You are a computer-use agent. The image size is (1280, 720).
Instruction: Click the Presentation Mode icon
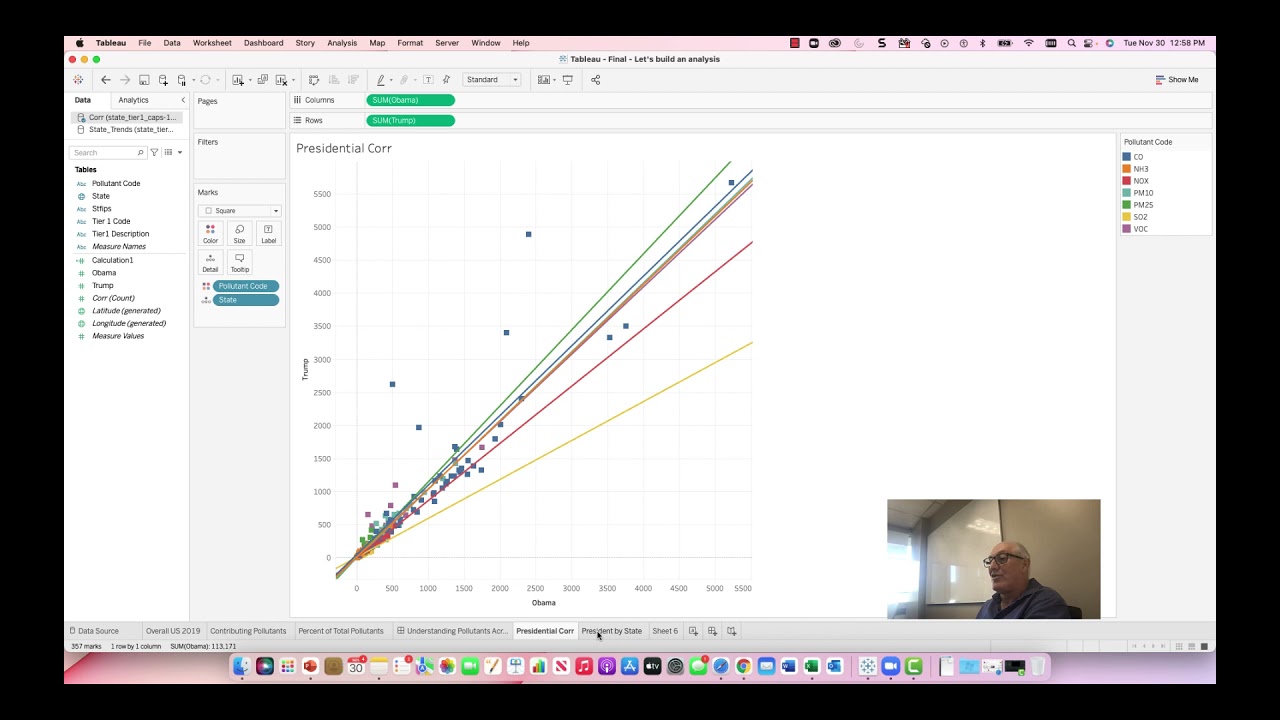pos(567,80)
